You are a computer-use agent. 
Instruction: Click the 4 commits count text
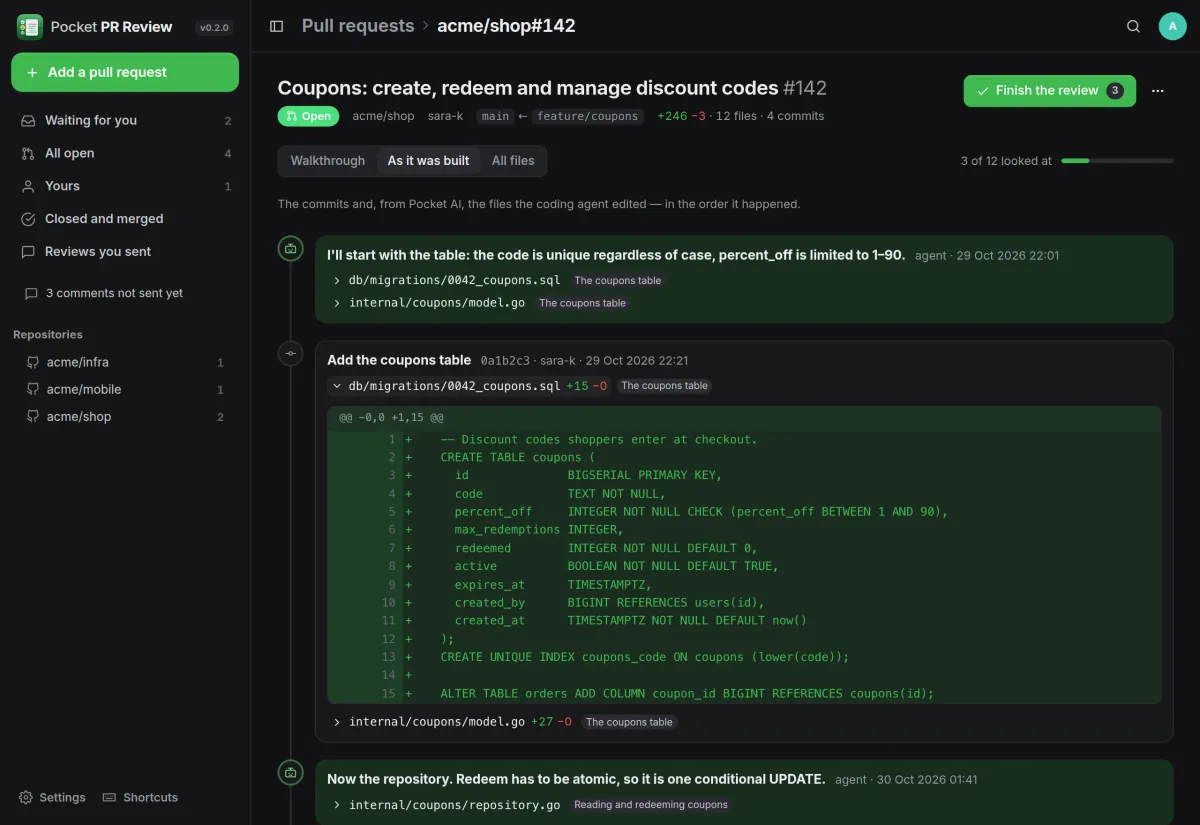795,116
